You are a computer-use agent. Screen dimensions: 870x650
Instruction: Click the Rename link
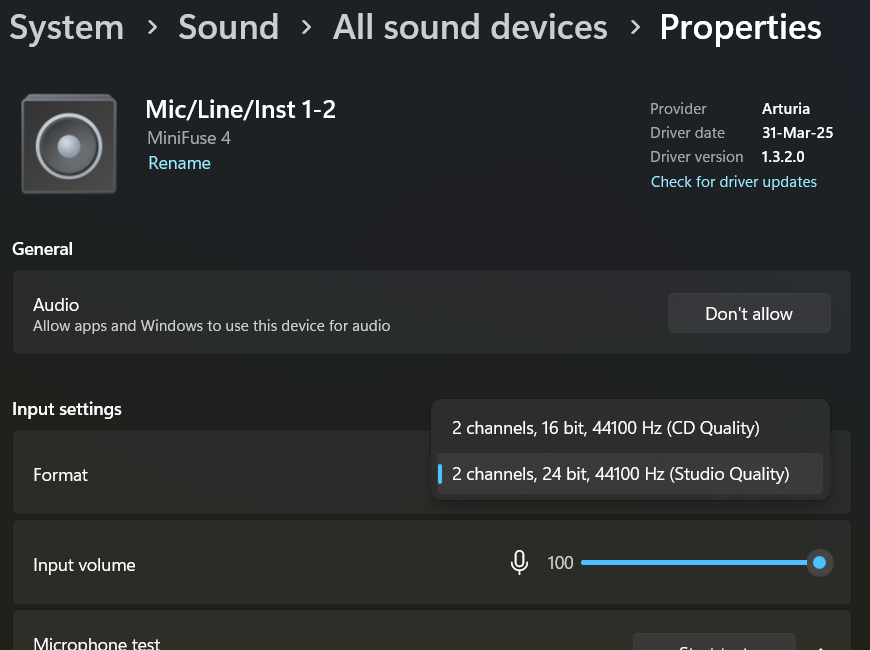click(179, 163)
